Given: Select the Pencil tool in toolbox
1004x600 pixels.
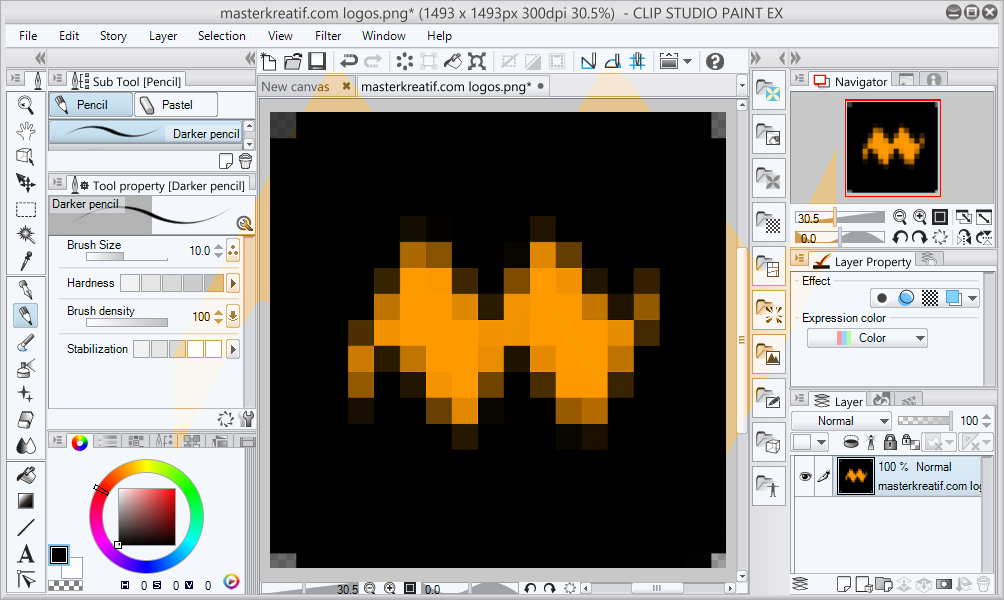Looking at the screenshot, I should (26, 316).
